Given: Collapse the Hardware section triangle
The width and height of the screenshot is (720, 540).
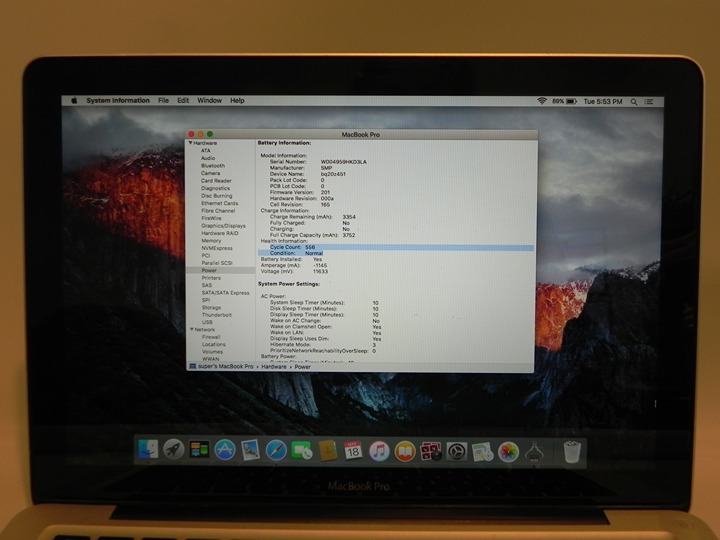Looking at the screenshot, I should coord(190,143).
